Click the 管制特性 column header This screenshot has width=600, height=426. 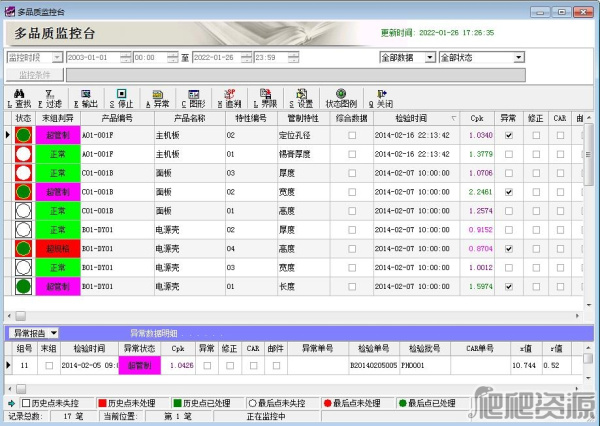tap(303, 118)
